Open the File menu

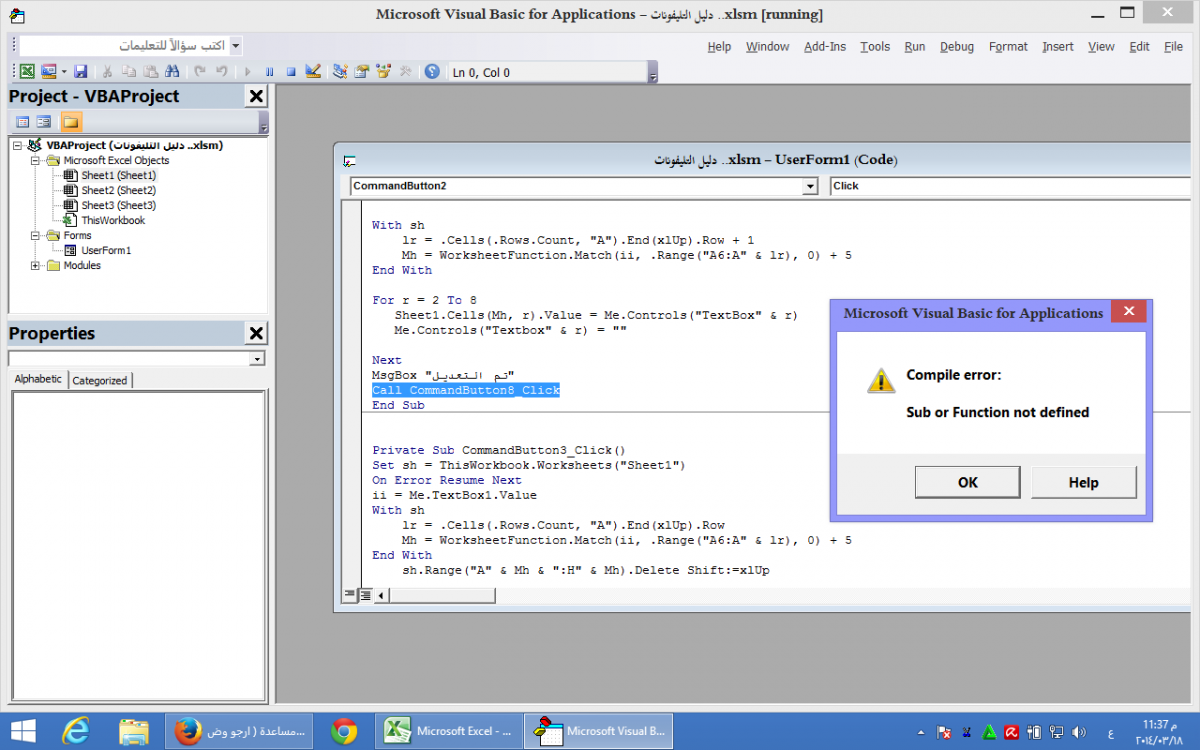pos(1173,46)
